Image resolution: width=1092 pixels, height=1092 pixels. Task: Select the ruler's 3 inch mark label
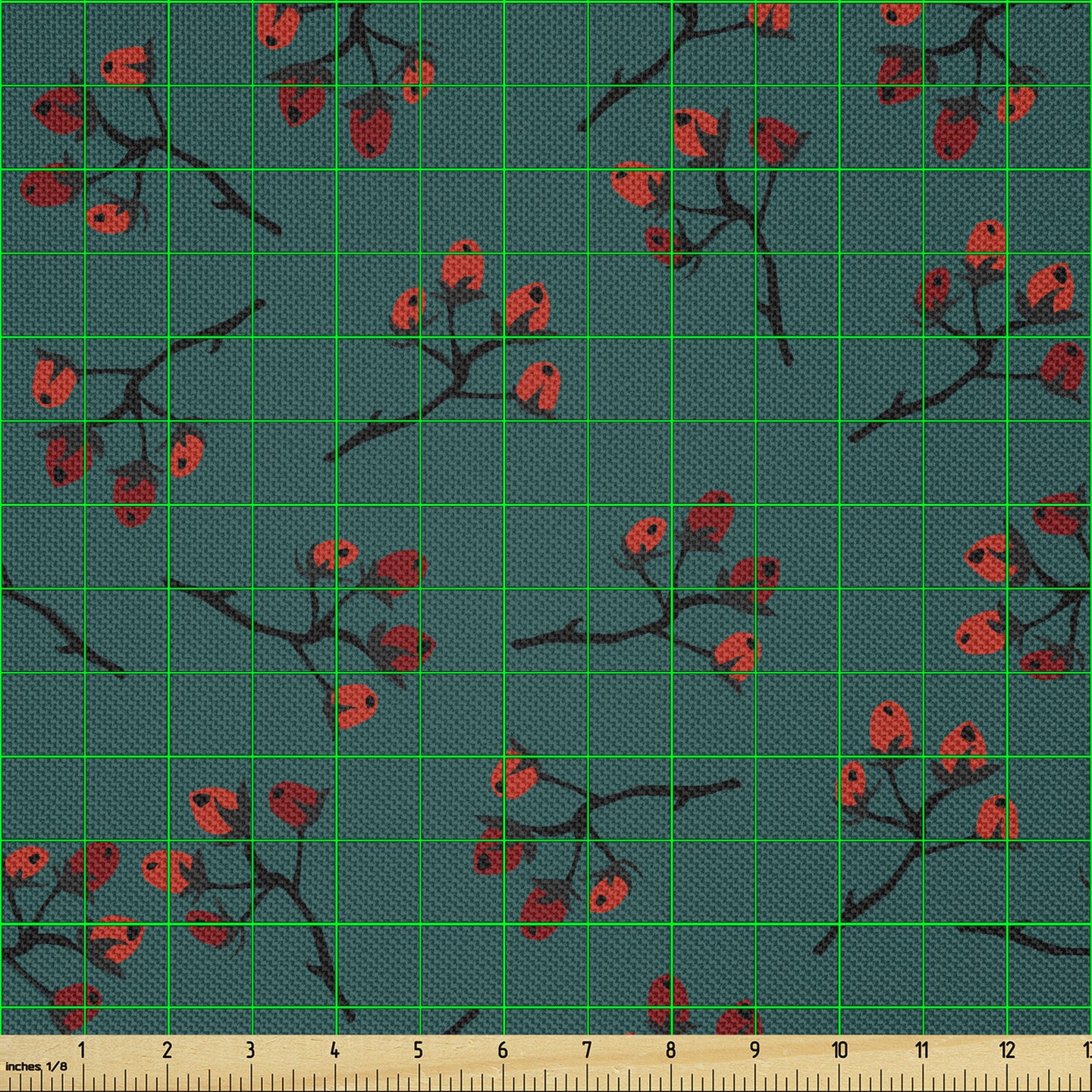point(250,1050)
